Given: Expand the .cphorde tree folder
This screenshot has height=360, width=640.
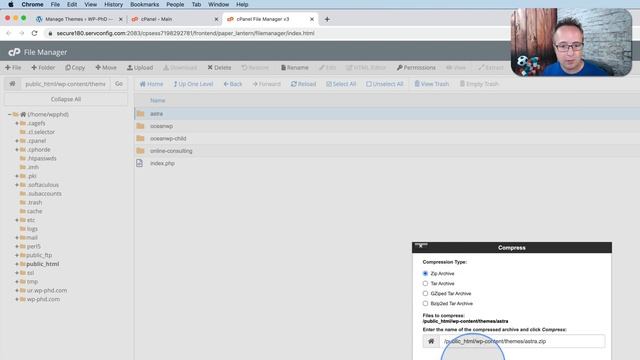Looking at the screenshot, I should click(x=17, y=150).
